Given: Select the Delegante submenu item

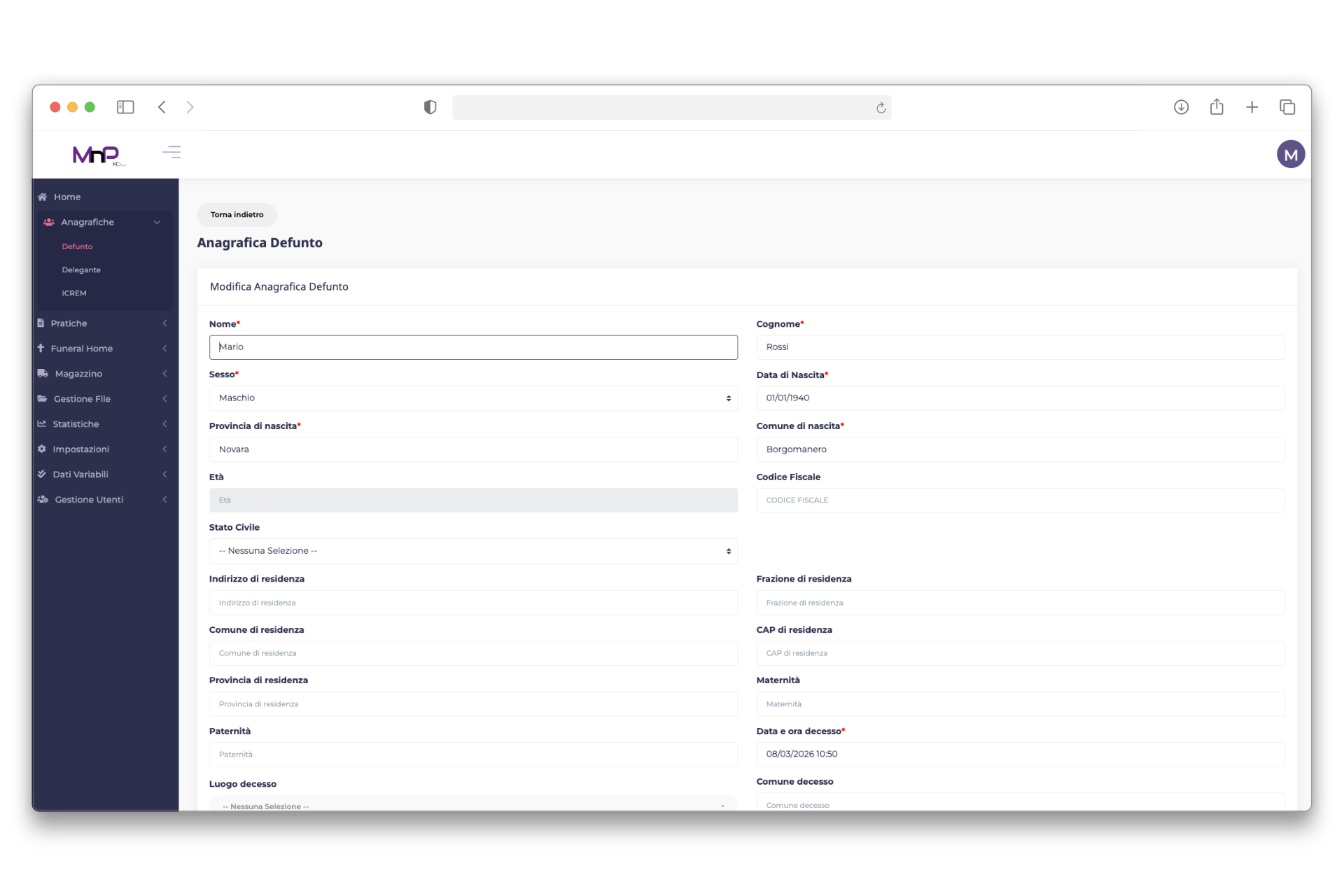Looking at the screenshot, I should [81, 269].
